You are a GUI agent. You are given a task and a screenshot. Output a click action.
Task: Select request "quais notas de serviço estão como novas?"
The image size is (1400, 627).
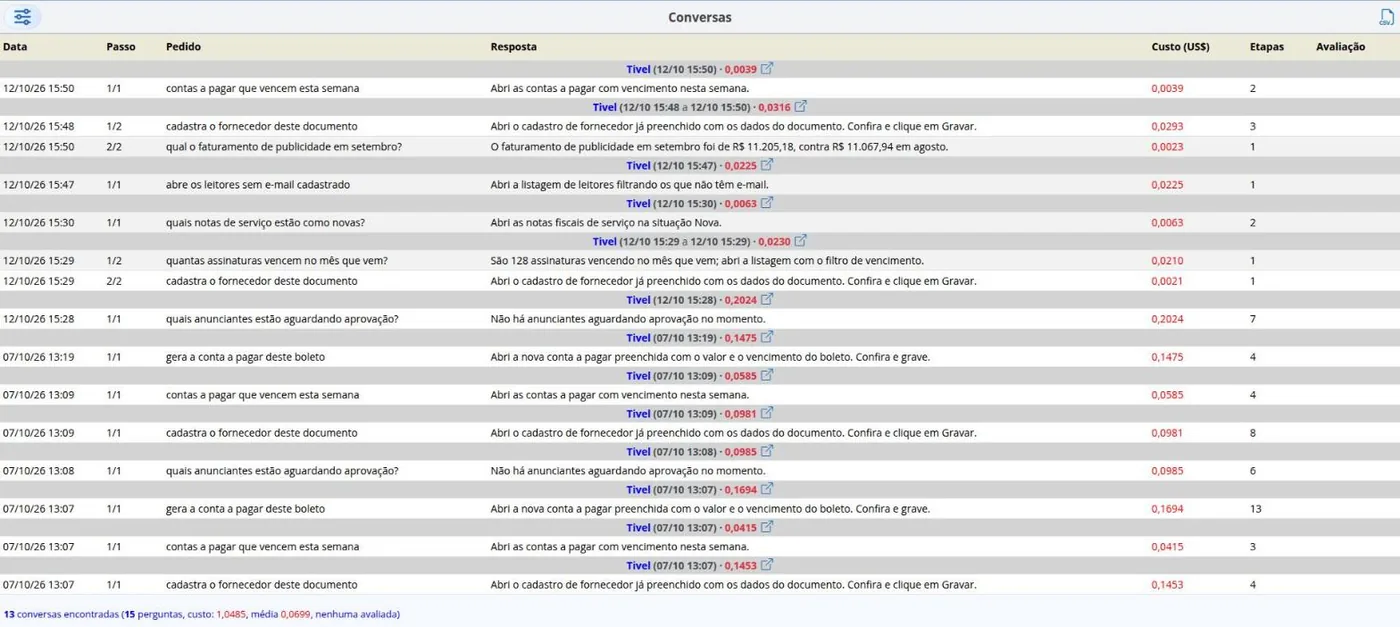(x=265, y=222)
